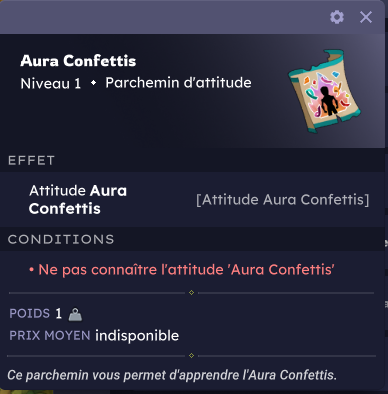The image size is (388, 394).
Task: Close the Aura Confettis item window
Action: point(366,17)
